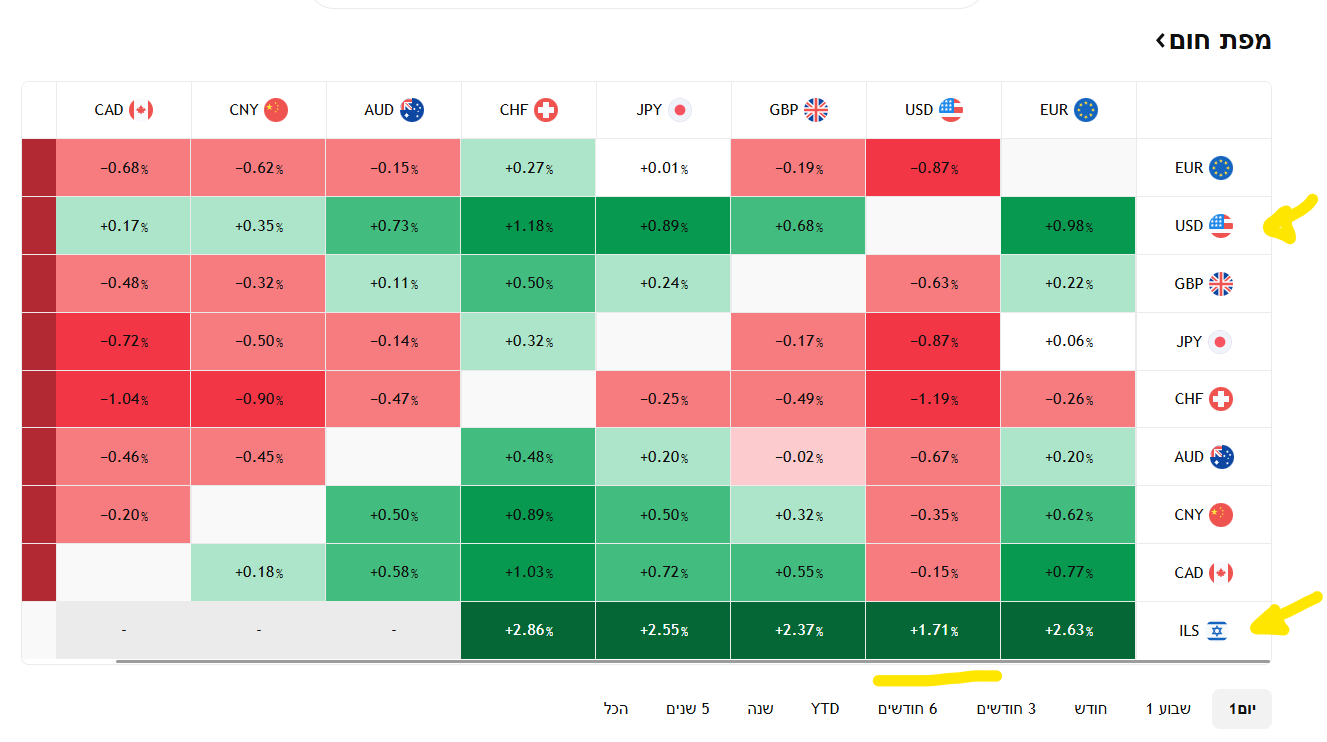Click the USD flag icon in column header
This screenshot has height=742, width=1327.
click(950, 110)
